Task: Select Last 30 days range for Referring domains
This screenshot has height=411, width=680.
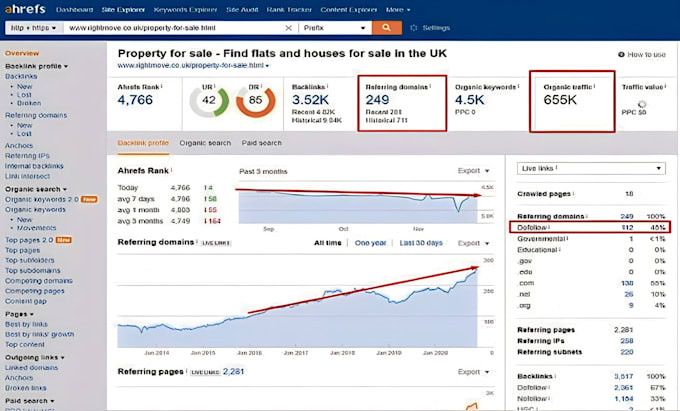Action: [x=421, y=243]
